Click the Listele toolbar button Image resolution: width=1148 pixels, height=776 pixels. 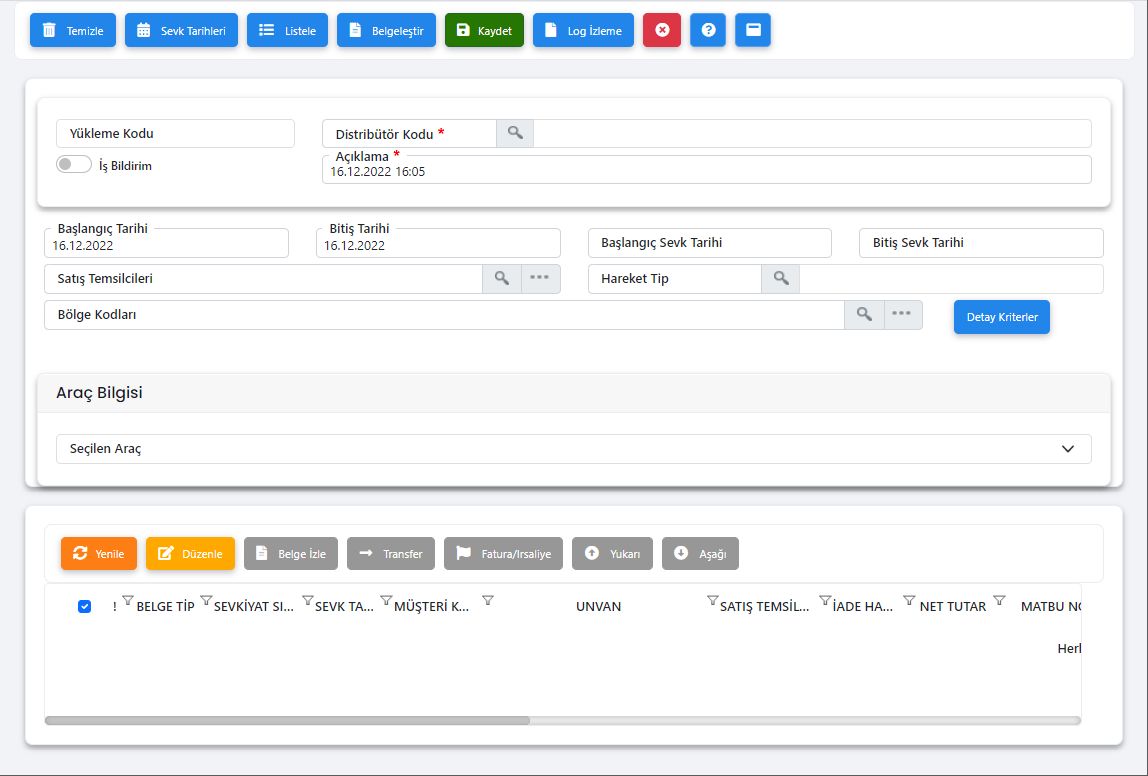point(287,31)
